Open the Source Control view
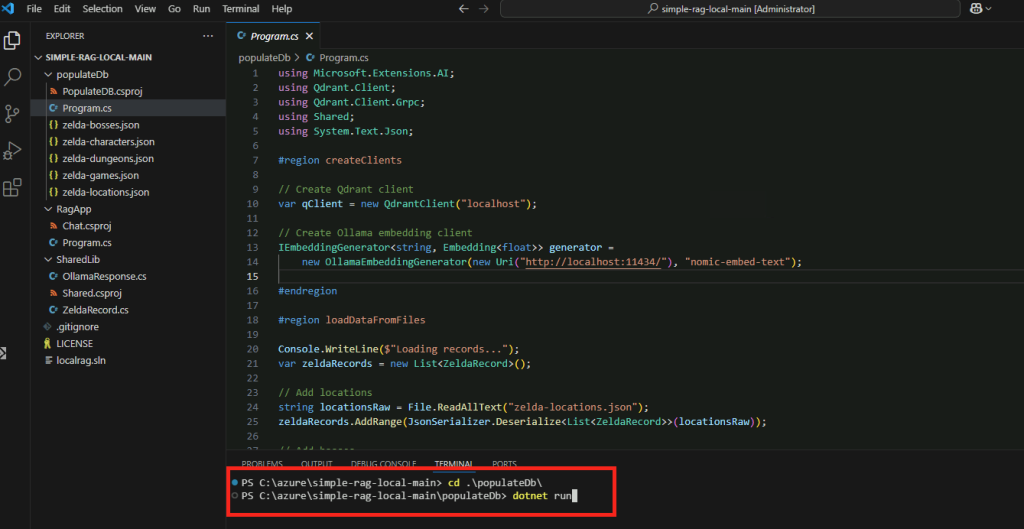Screen dimensions: 1024x529 point(12,114)
